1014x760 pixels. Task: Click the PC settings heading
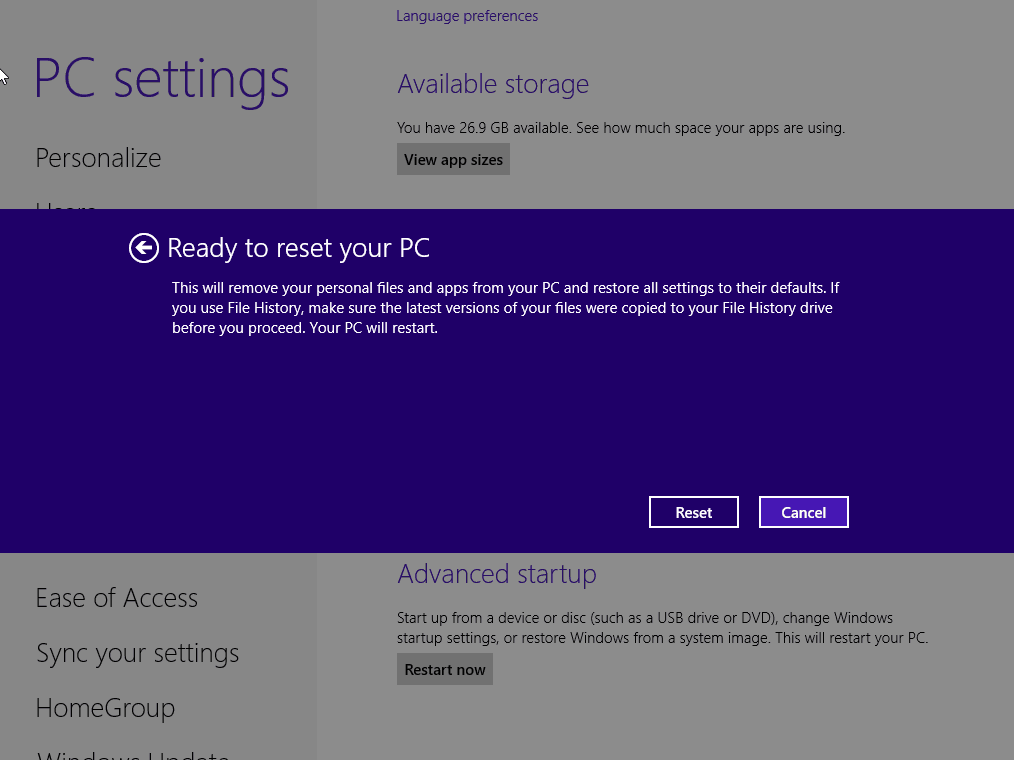[161, 78]
